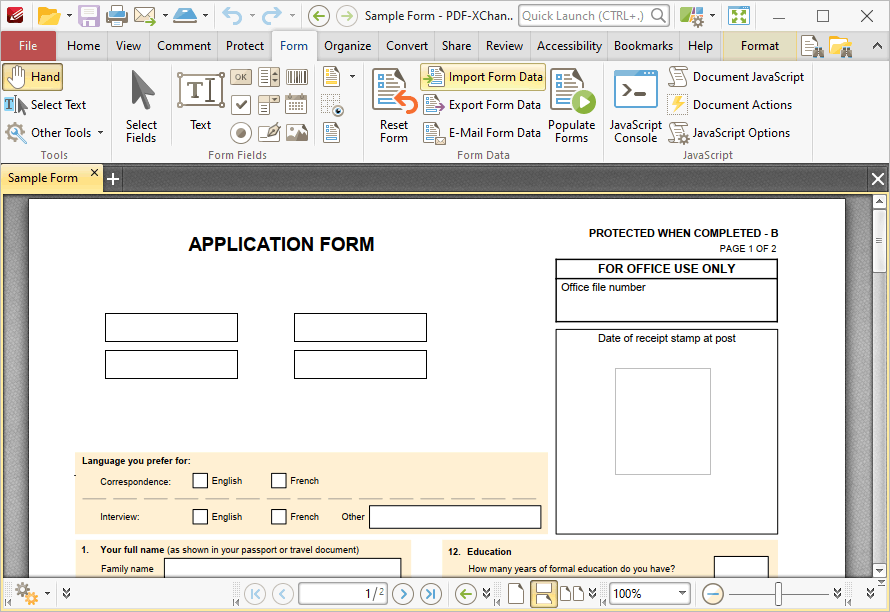Open JavaScript Options

pyautogui.click(x=729, y=132)
